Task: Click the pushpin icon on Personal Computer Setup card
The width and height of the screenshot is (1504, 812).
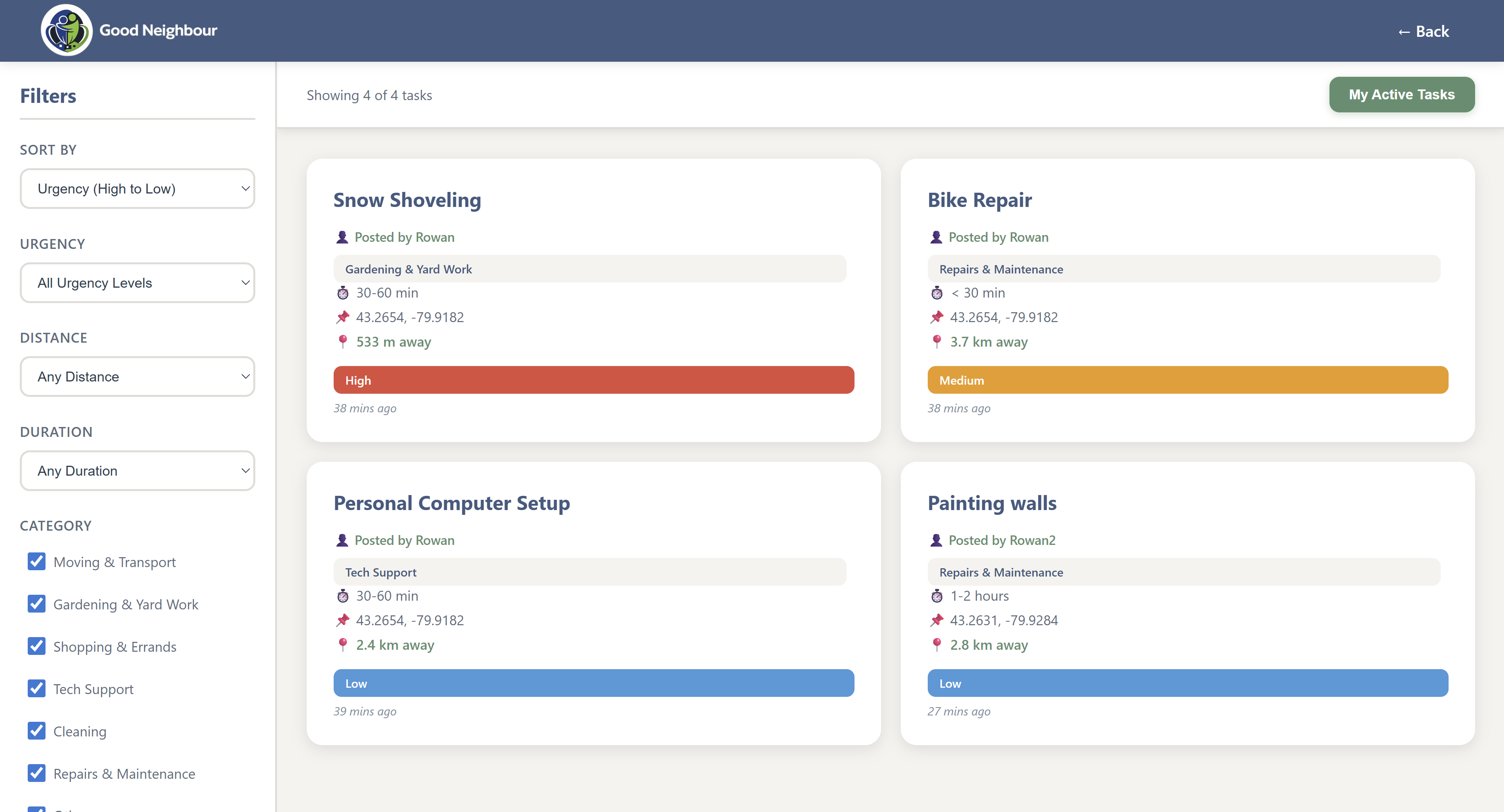Action: click(343, 620)
